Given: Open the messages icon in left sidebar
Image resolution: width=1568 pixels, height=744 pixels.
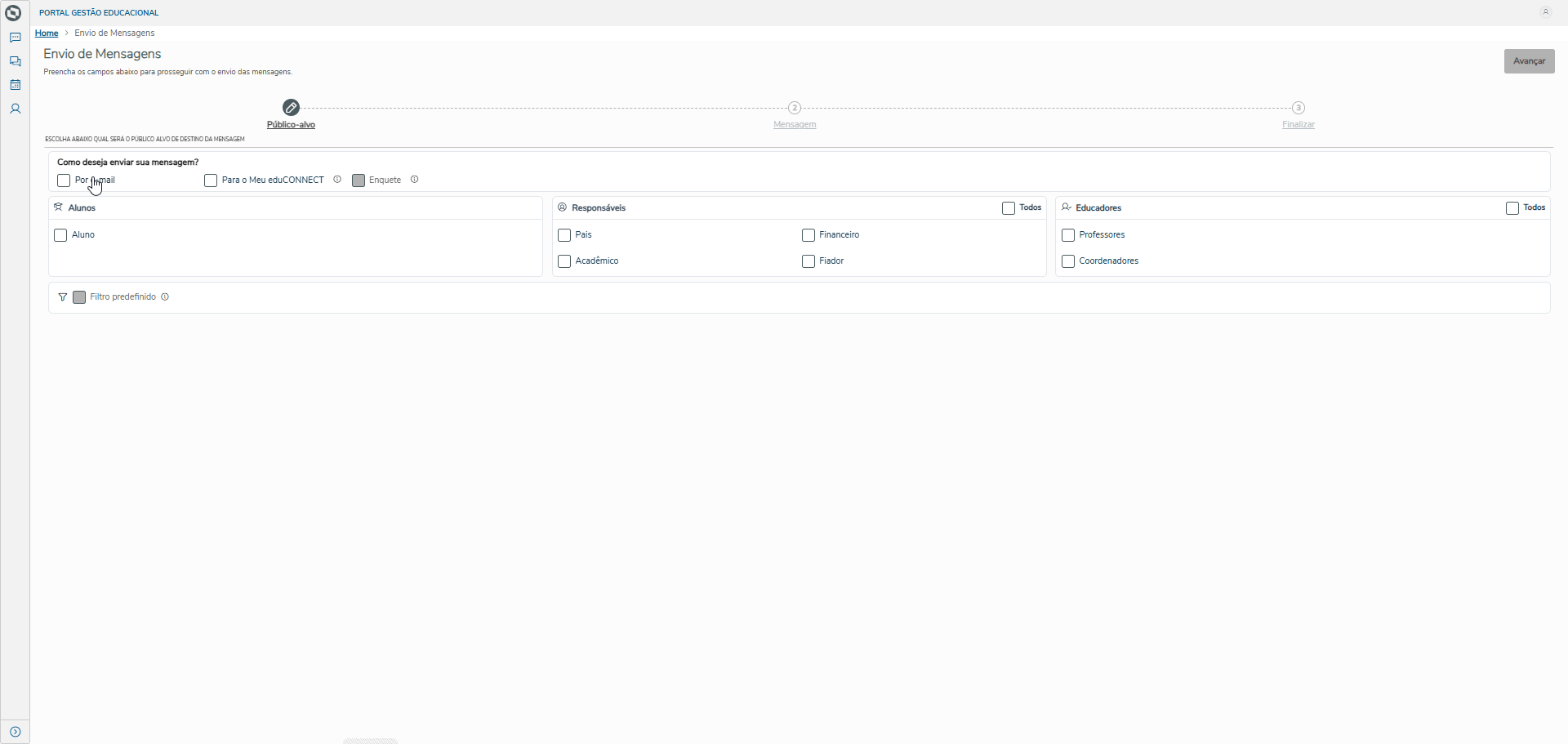Looking at the screenshot, I should 15,38.
